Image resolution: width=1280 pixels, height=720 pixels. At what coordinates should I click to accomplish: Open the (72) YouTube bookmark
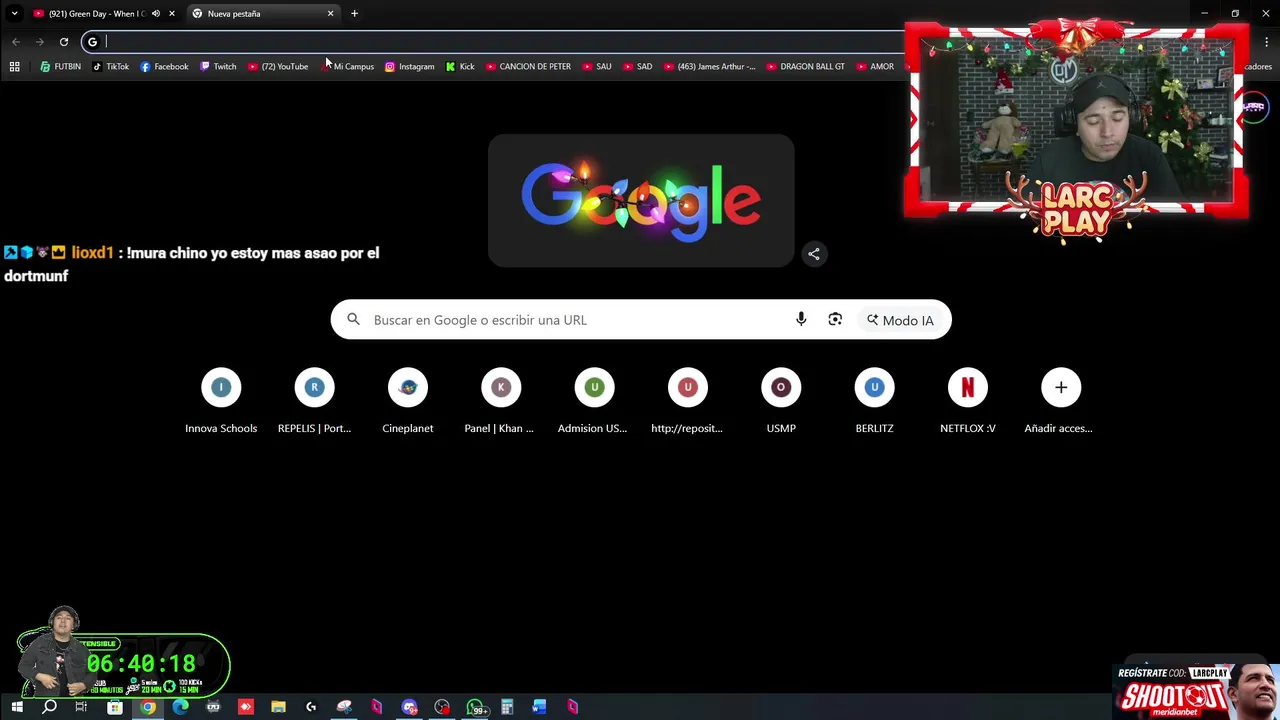tap(278, 67)
